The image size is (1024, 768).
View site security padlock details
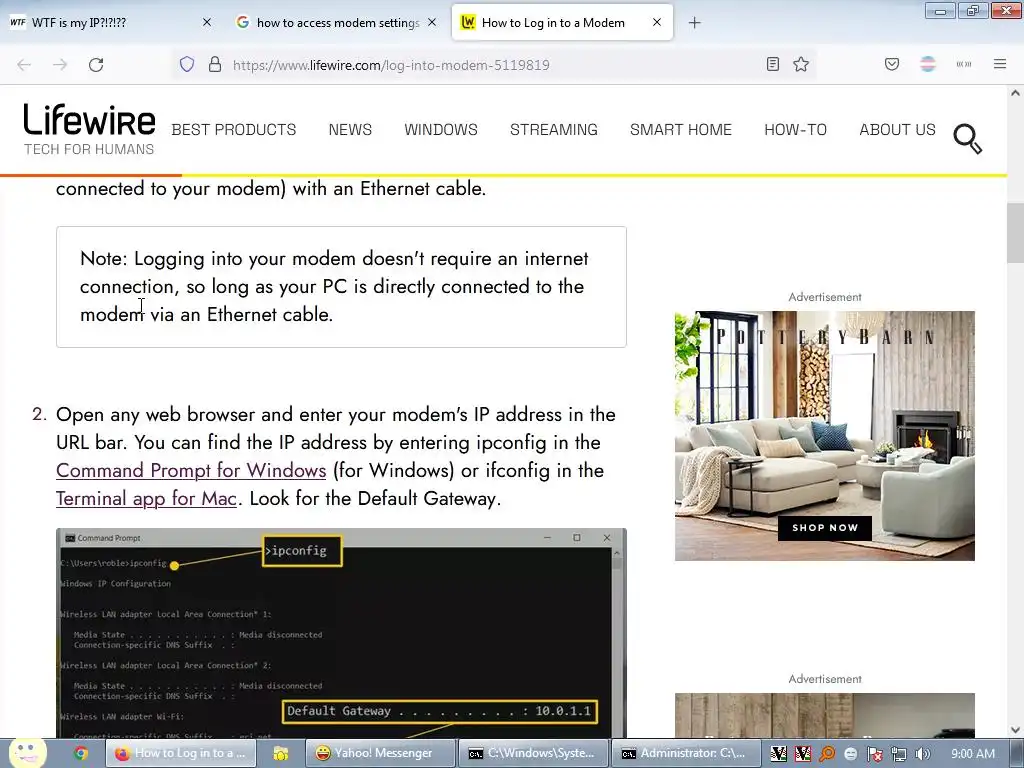pos(215,64)
